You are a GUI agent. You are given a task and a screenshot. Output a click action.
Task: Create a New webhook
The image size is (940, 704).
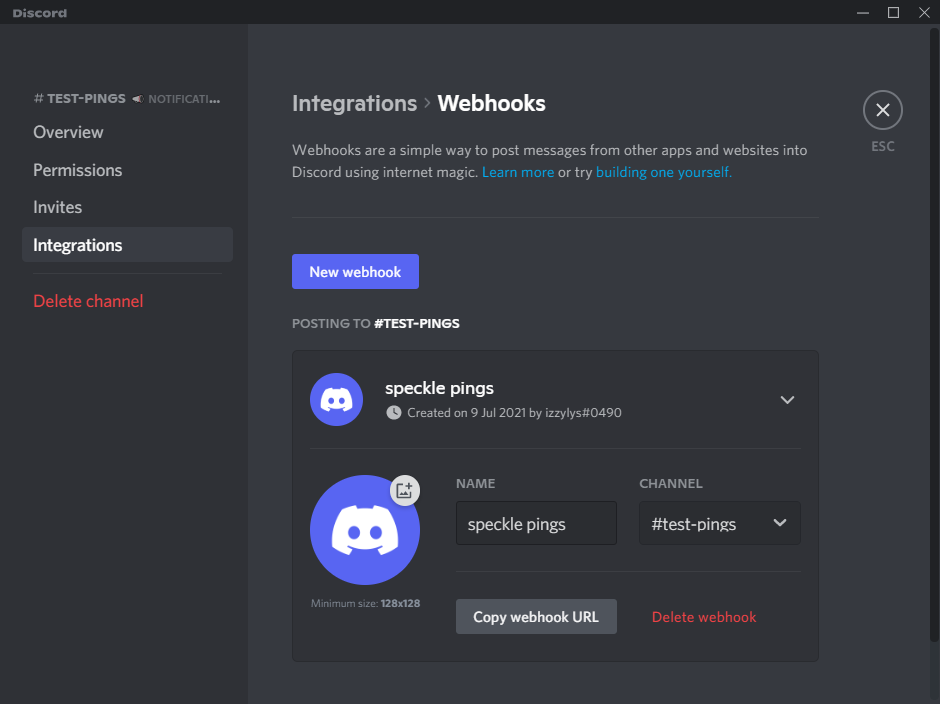[355, 272]
